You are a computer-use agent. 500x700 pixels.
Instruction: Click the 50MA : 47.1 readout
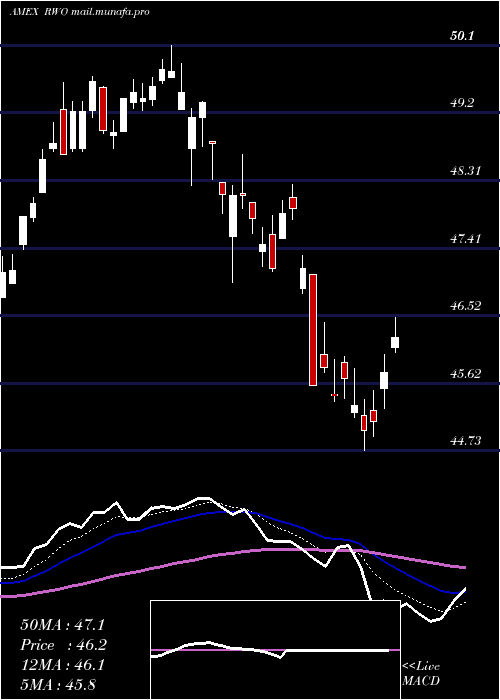(x=62, y=625)
